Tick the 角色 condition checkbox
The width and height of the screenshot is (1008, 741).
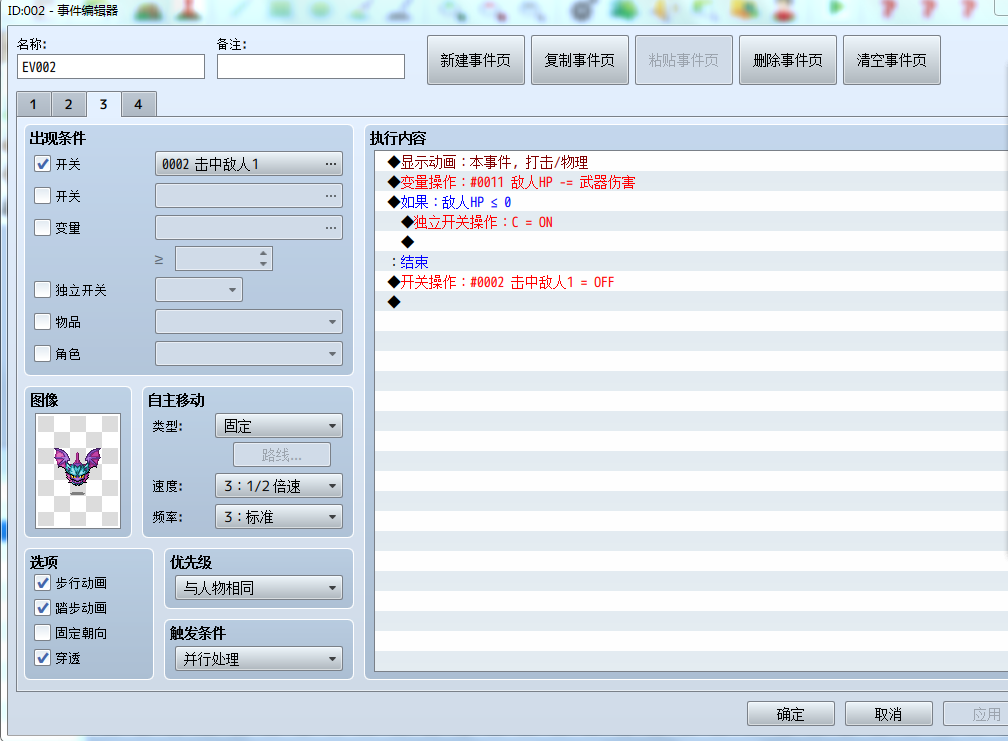click(x=42, y=353)
